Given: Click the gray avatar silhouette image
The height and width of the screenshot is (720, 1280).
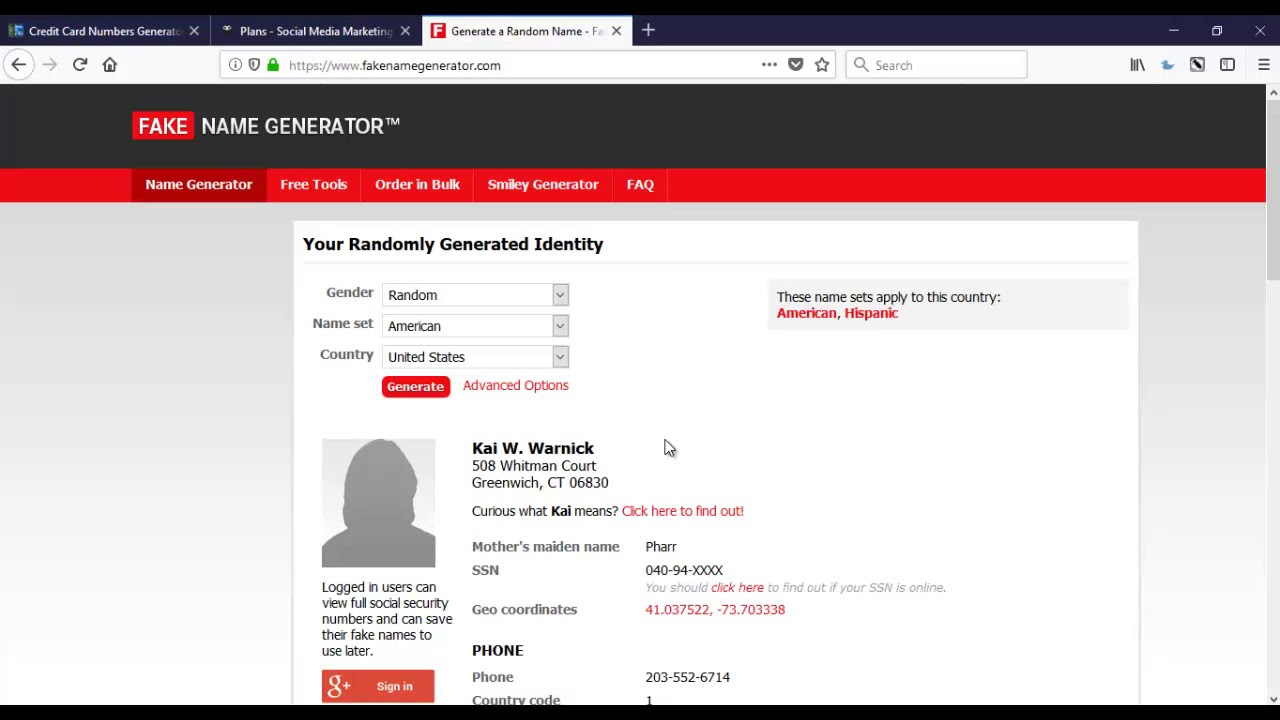Looking at the screenshot, I should [378, 503].
